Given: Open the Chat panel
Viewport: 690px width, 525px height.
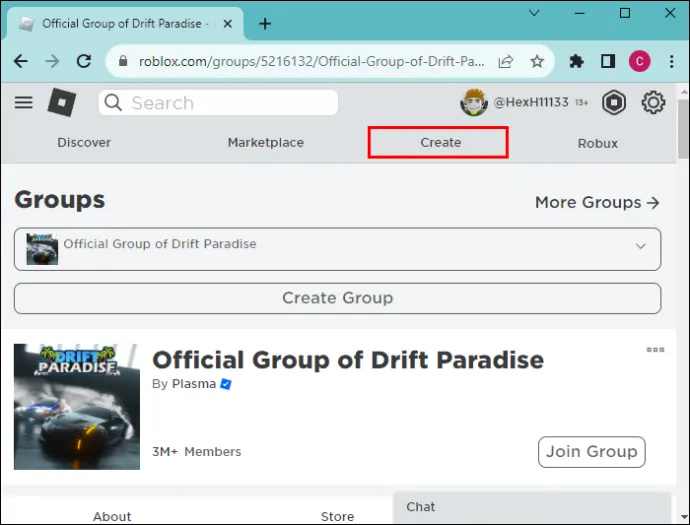Looking at the screenshot, I should [x=532, y=507].
